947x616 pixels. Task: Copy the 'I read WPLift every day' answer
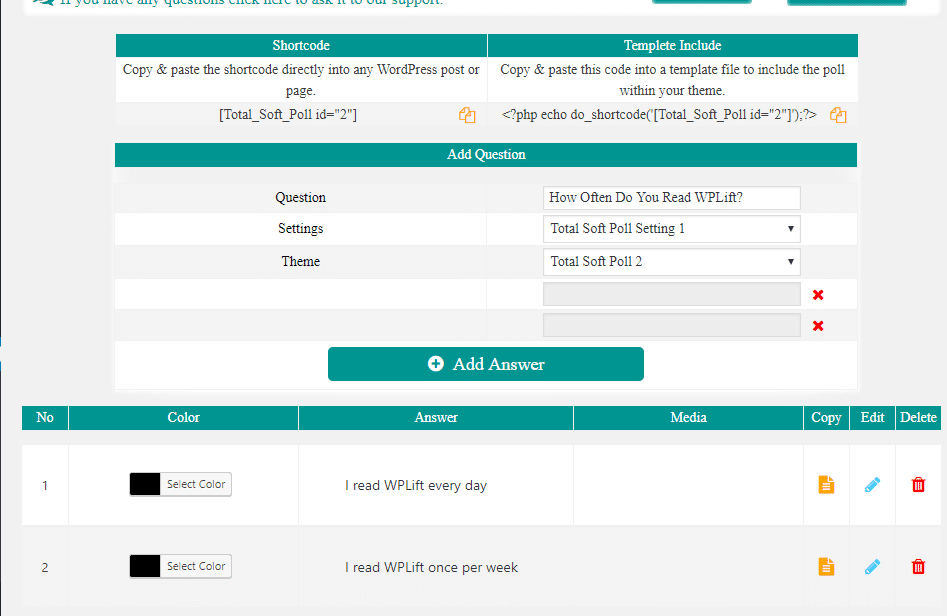[826, 485]
